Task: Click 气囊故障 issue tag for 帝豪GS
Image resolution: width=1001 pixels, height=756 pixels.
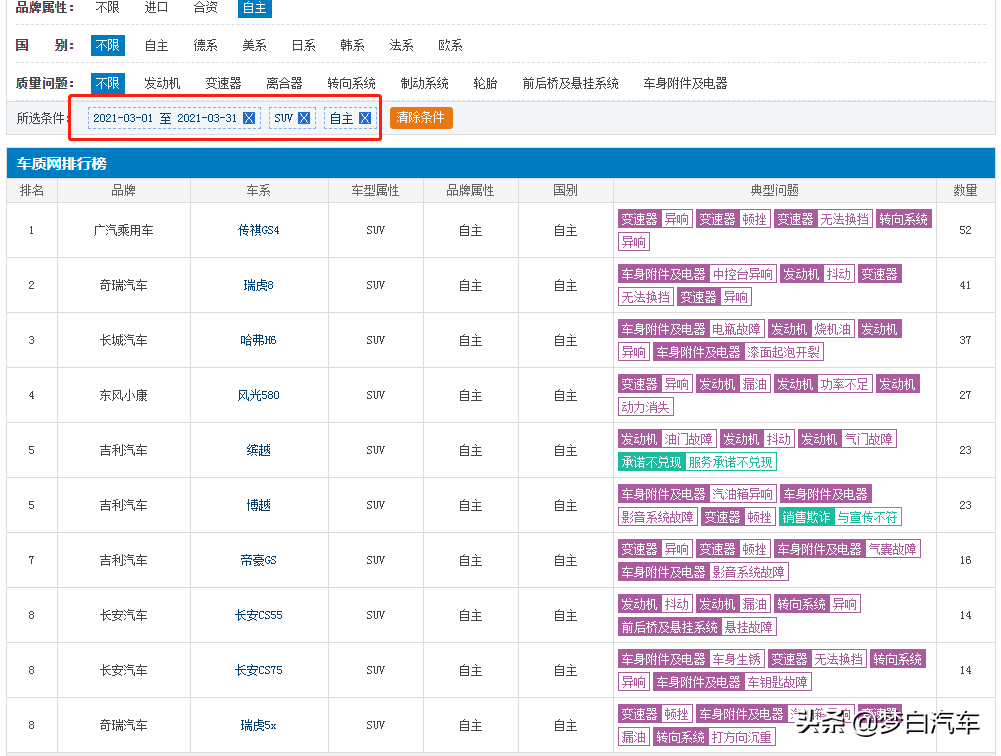Action: (892, 548)
